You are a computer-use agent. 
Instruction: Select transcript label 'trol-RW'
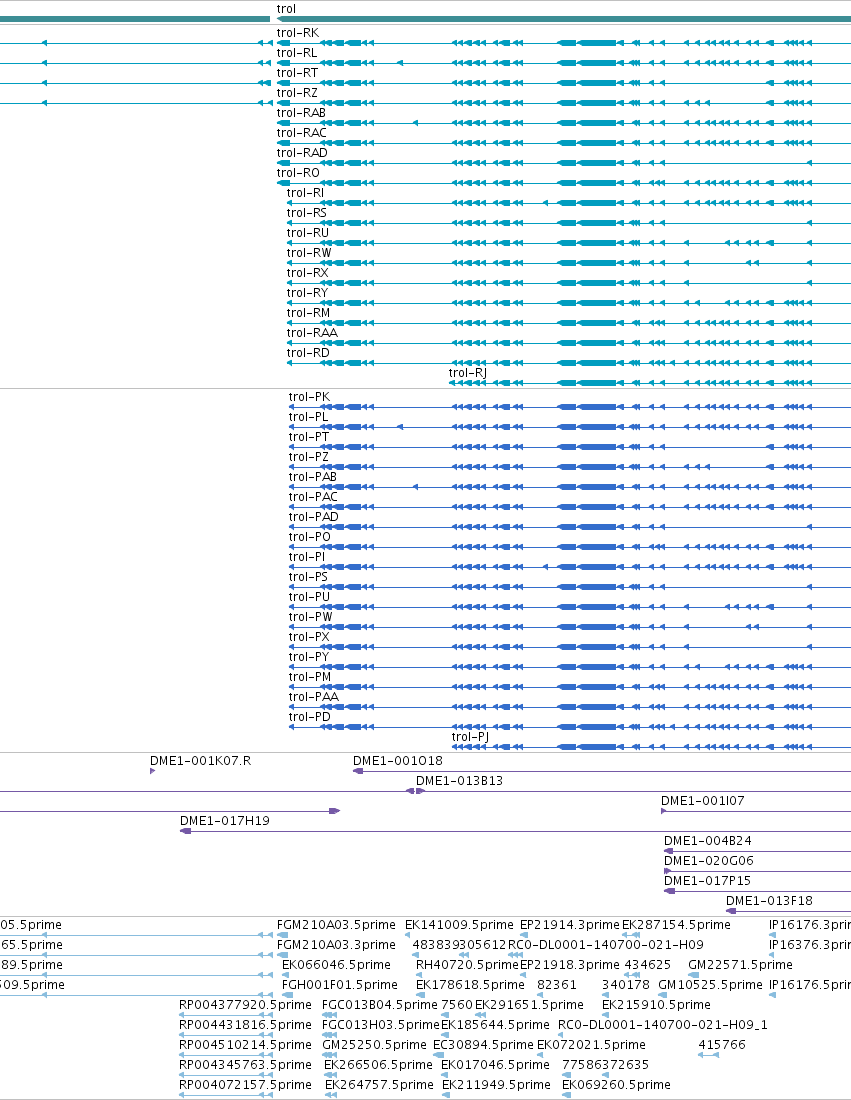click(309, 253)
